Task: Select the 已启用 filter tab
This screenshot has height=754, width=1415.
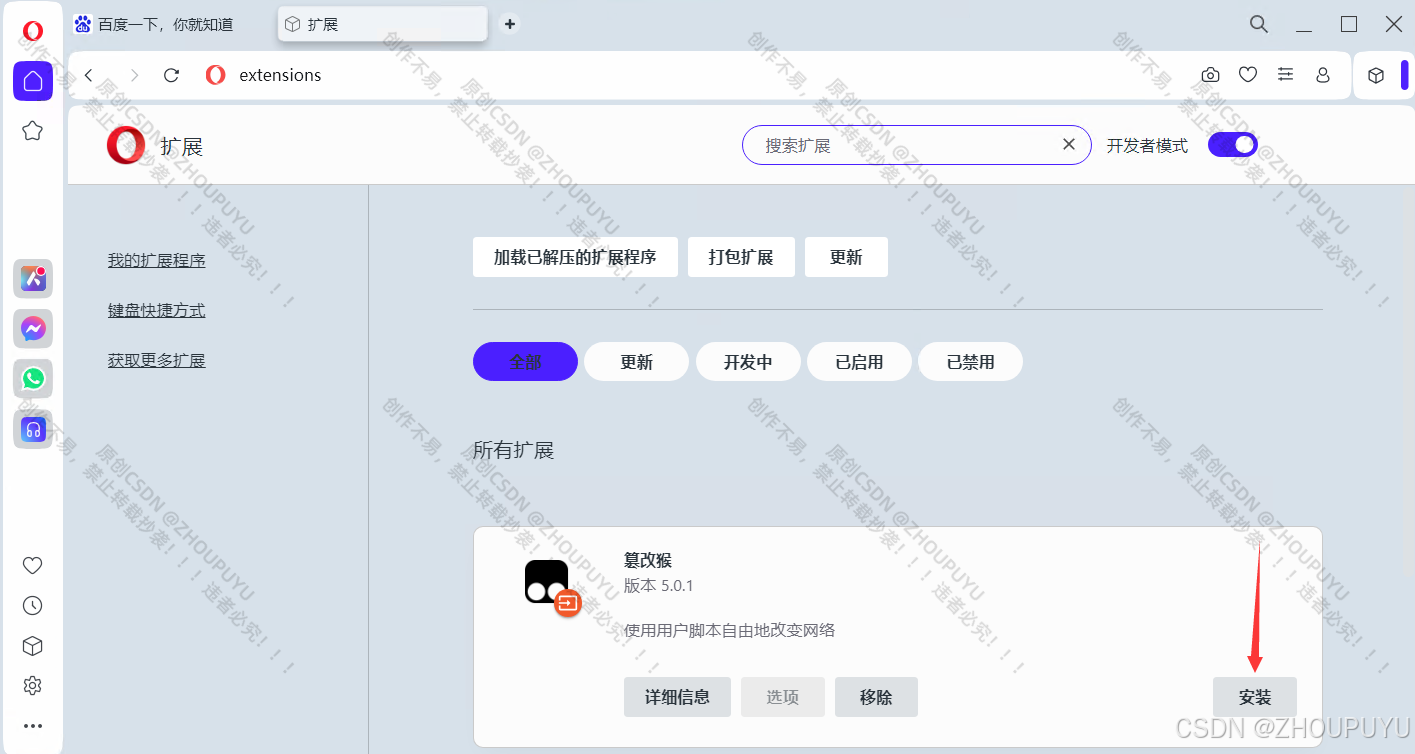Action: [859, 362]
